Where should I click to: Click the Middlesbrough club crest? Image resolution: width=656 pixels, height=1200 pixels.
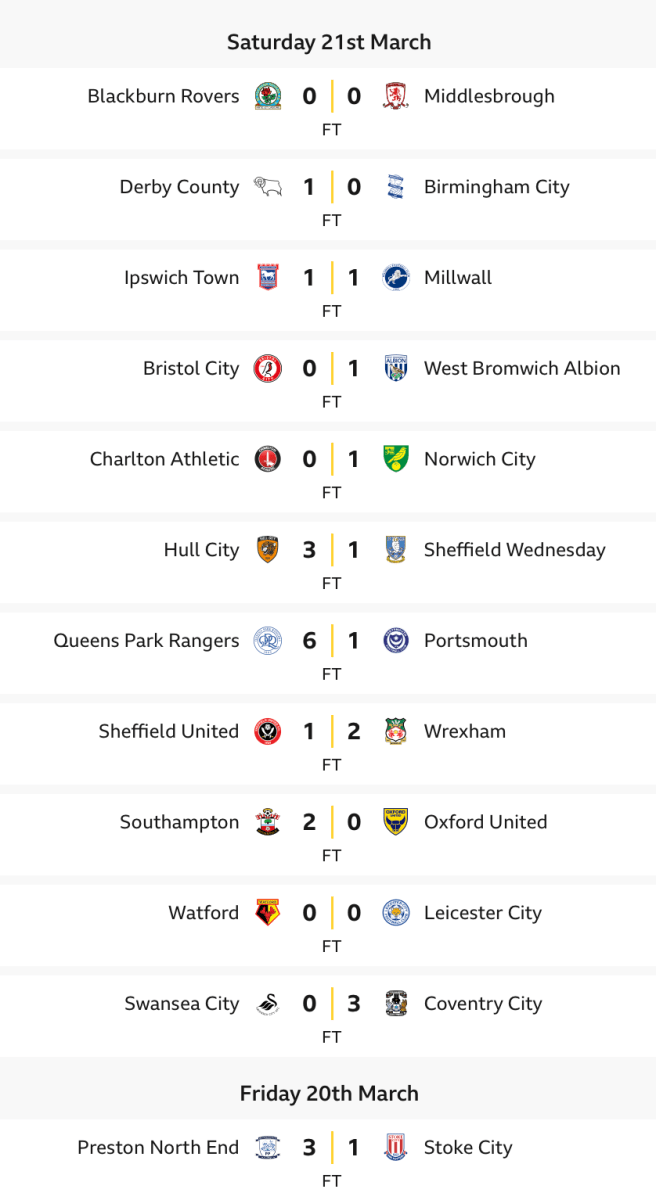396,96
